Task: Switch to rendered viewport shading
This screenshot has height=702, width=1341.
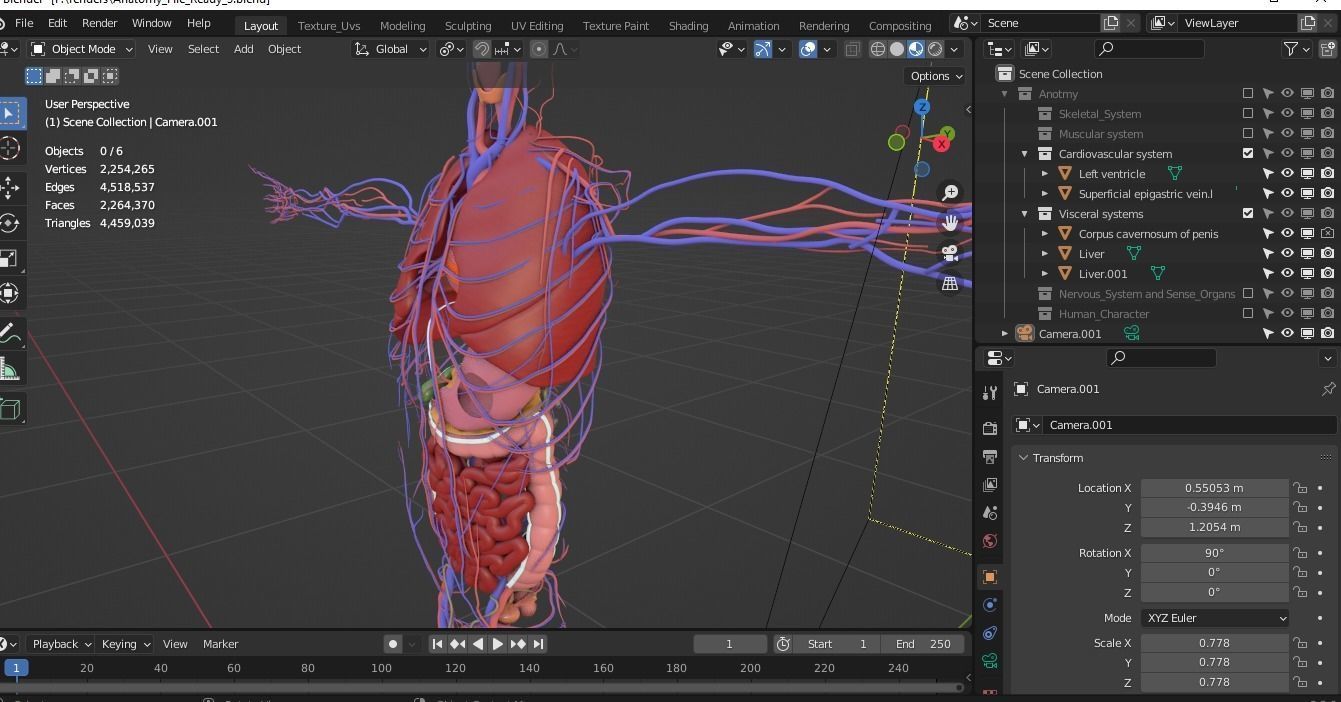Action: coord(935,49)
